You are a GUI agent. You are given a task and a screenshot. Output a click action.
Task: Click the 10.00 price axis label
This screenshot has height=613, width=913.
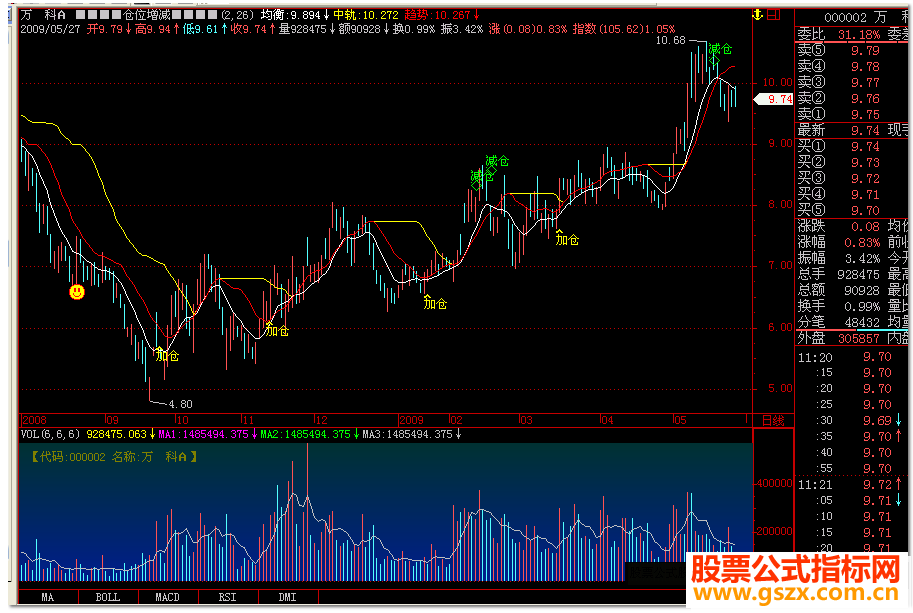pyautogui.click(x=777, y=82)
